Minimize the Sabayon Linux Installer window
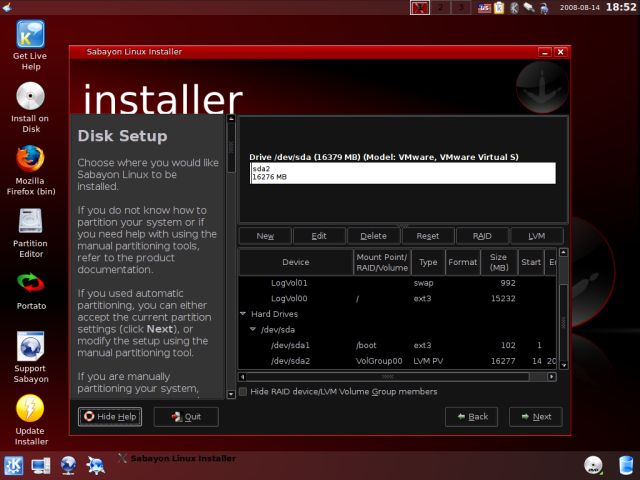This screenshot has height=480, width=640. tap(545, 52)
